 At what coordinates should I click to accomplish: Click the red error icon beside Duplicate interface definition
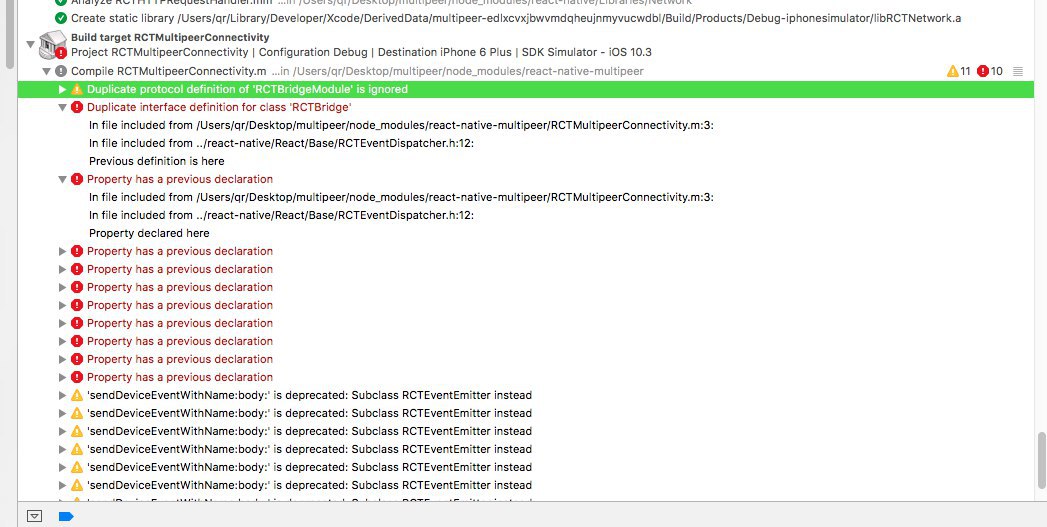coord(77,107)
